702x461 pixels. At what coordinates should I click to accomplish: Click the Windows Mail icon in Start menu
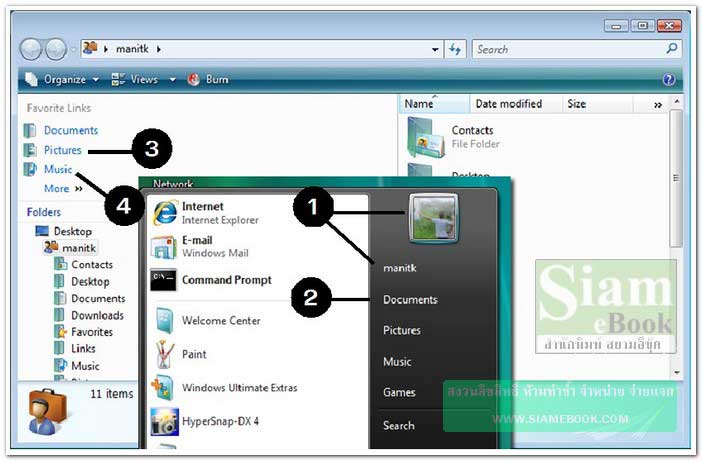[164, 247]
